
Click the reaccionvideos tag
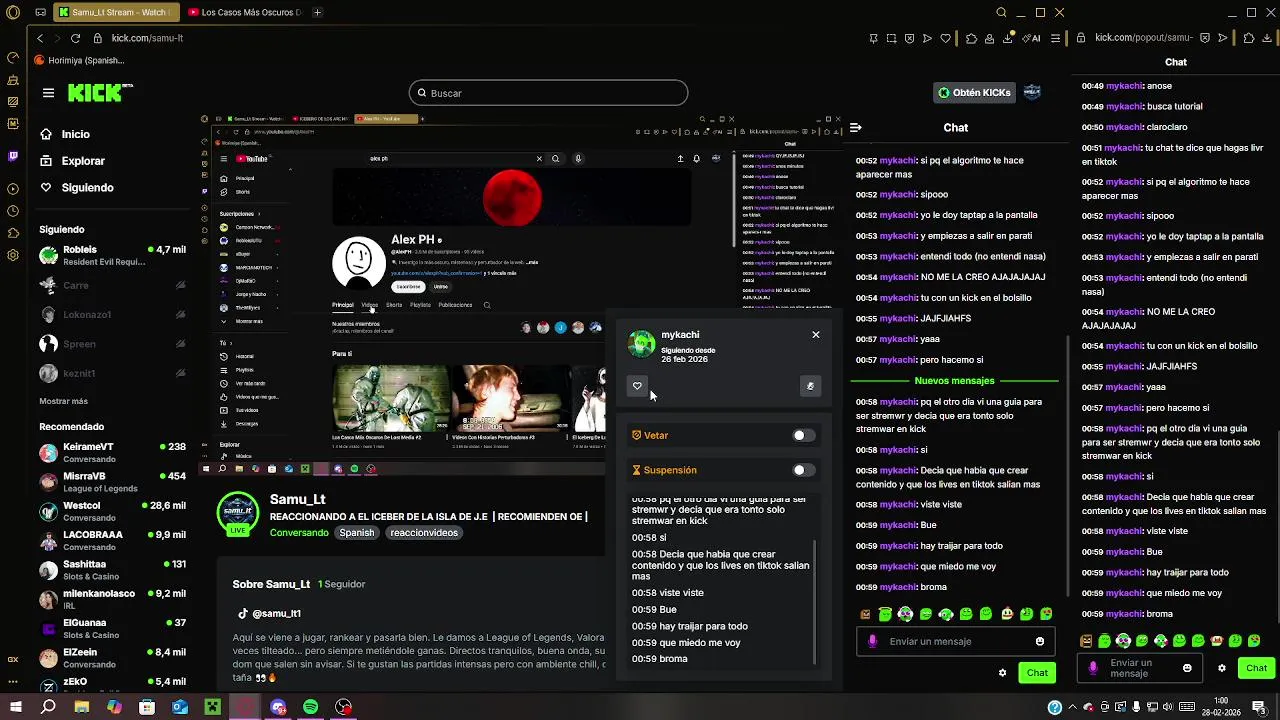click(x=424, y=533)
